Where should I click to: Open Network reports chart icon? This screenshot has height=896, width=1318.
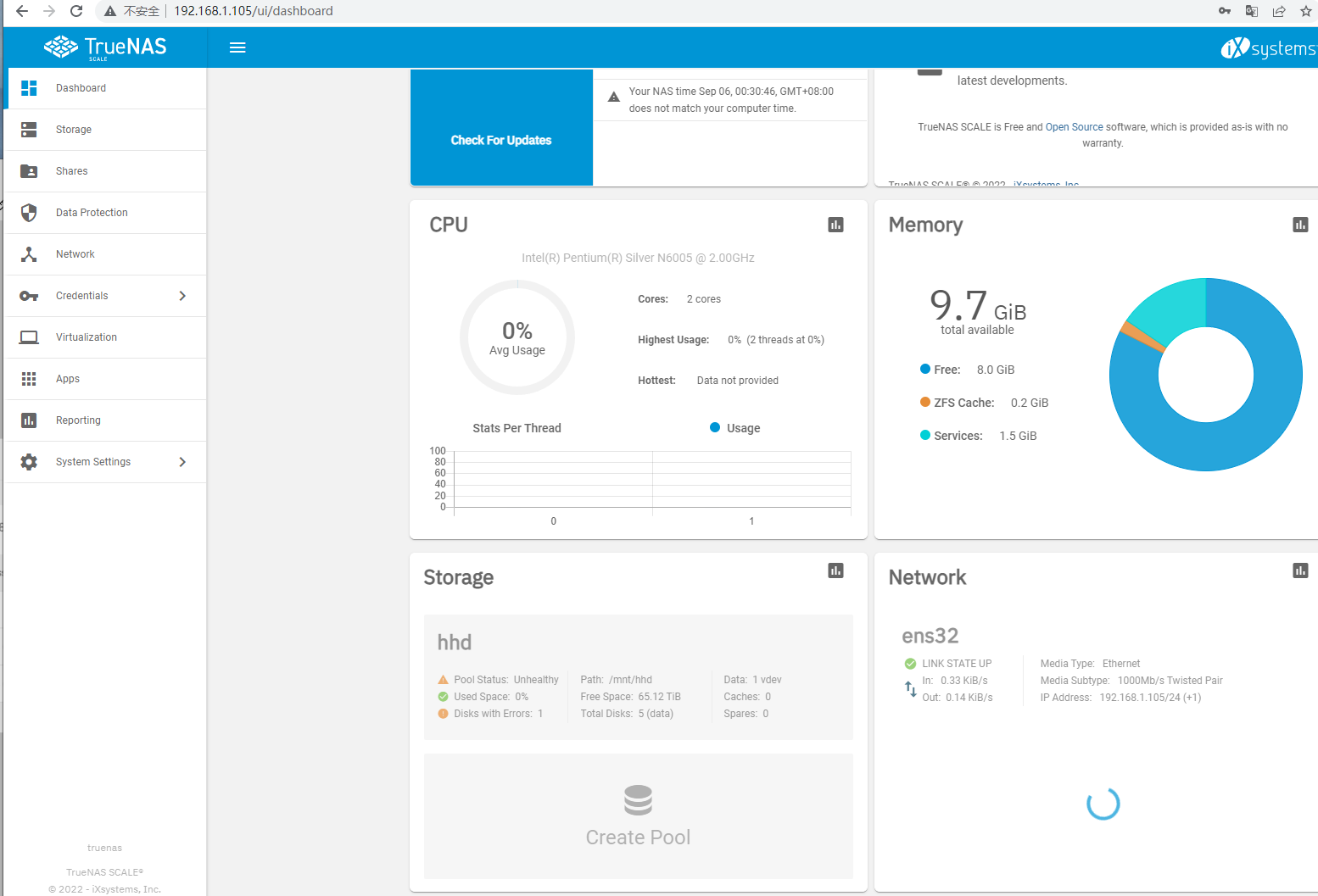coord(1300,570)
